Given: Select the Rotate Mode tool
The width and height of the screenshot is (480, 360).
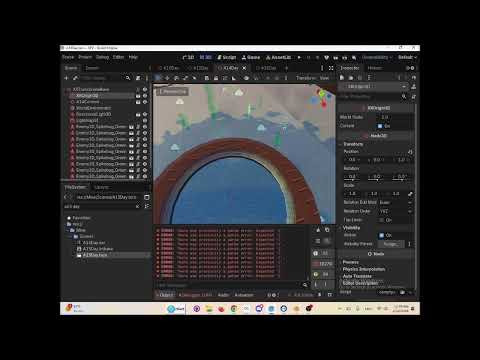Looking at the screenshot, I should [176, 78].
